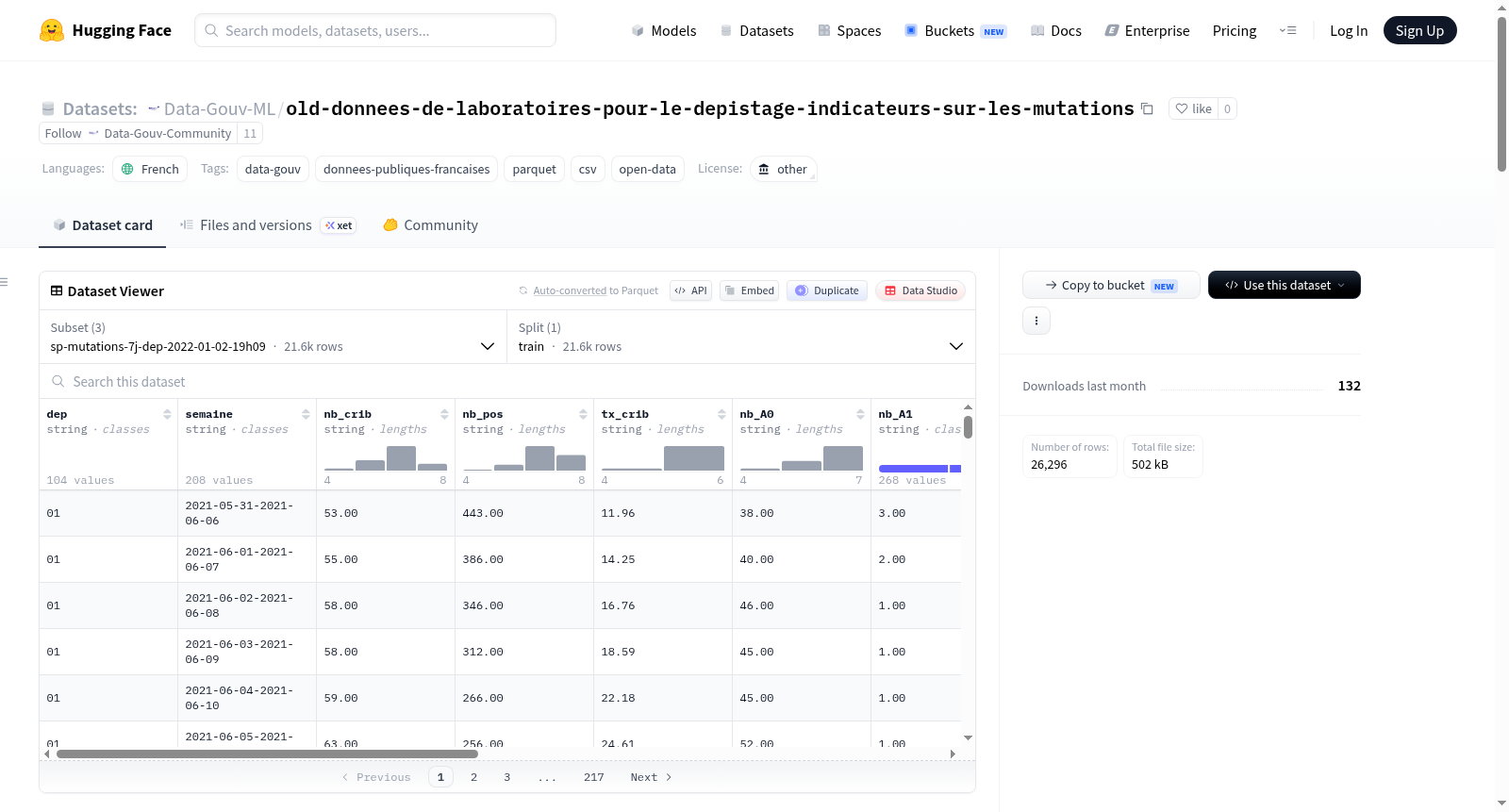Click the Embed button
Viewport: 1509px width, 812px height.
coord(749,290)
